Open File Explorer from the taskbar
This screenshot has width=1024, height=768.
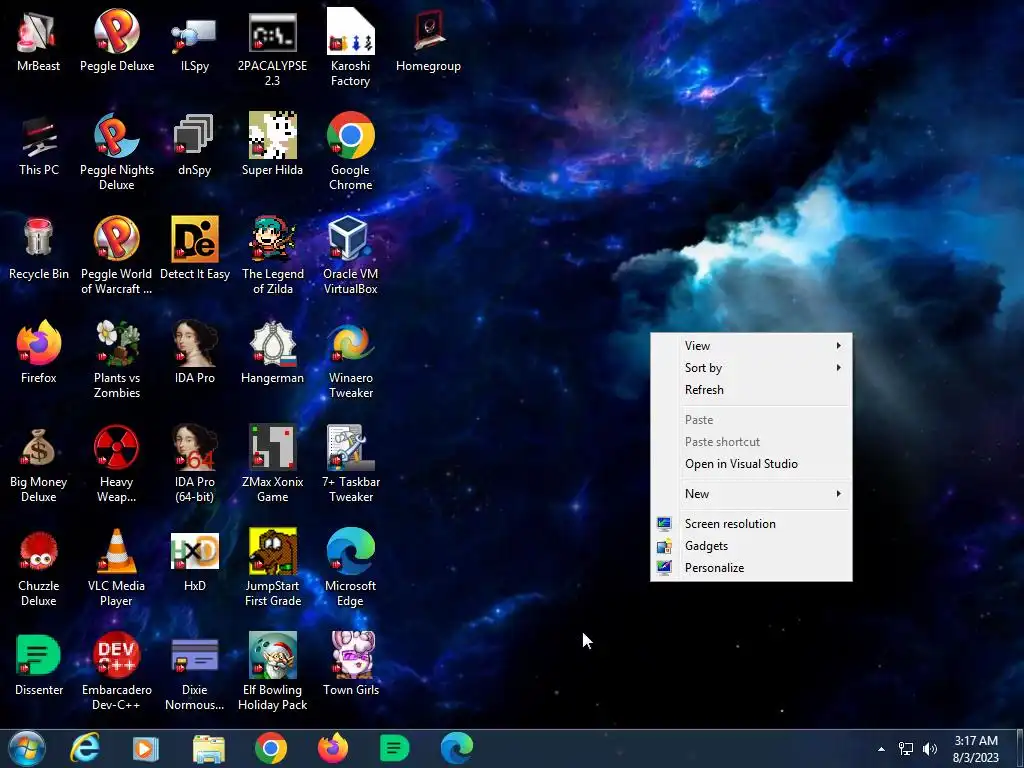(x=208, y=748)
